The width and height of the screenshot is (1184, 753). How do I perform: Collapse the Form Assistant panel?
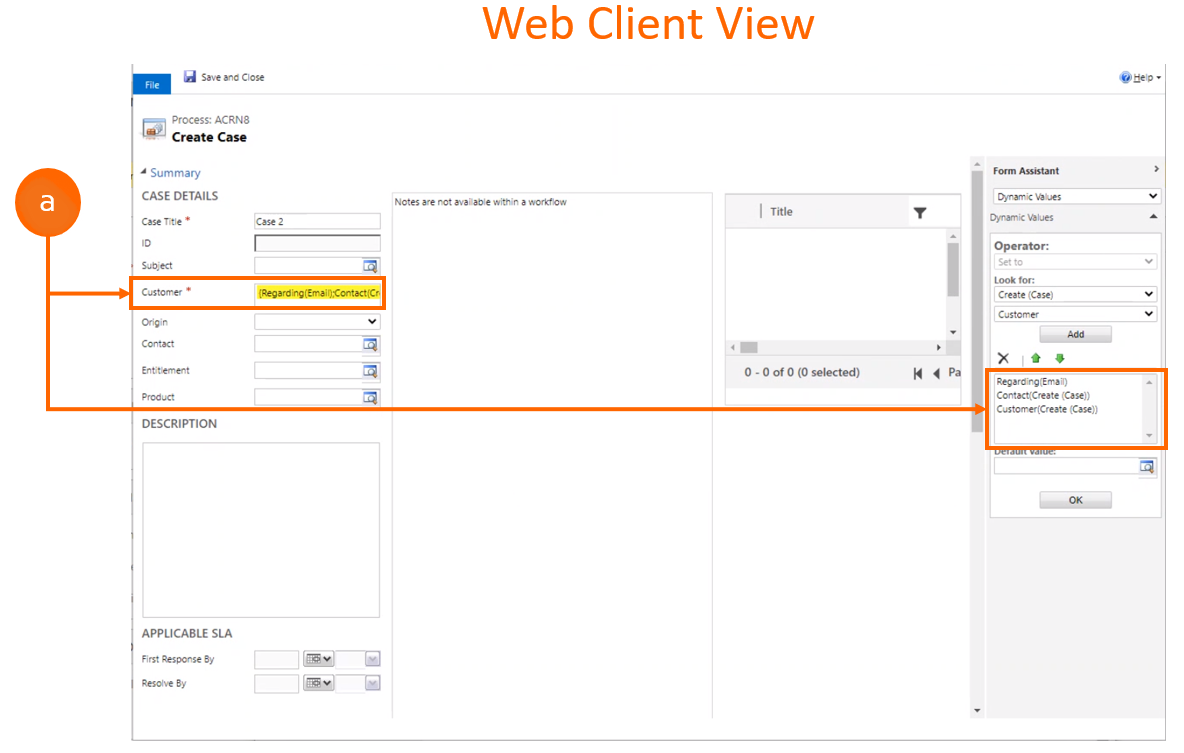[1156, 169]
